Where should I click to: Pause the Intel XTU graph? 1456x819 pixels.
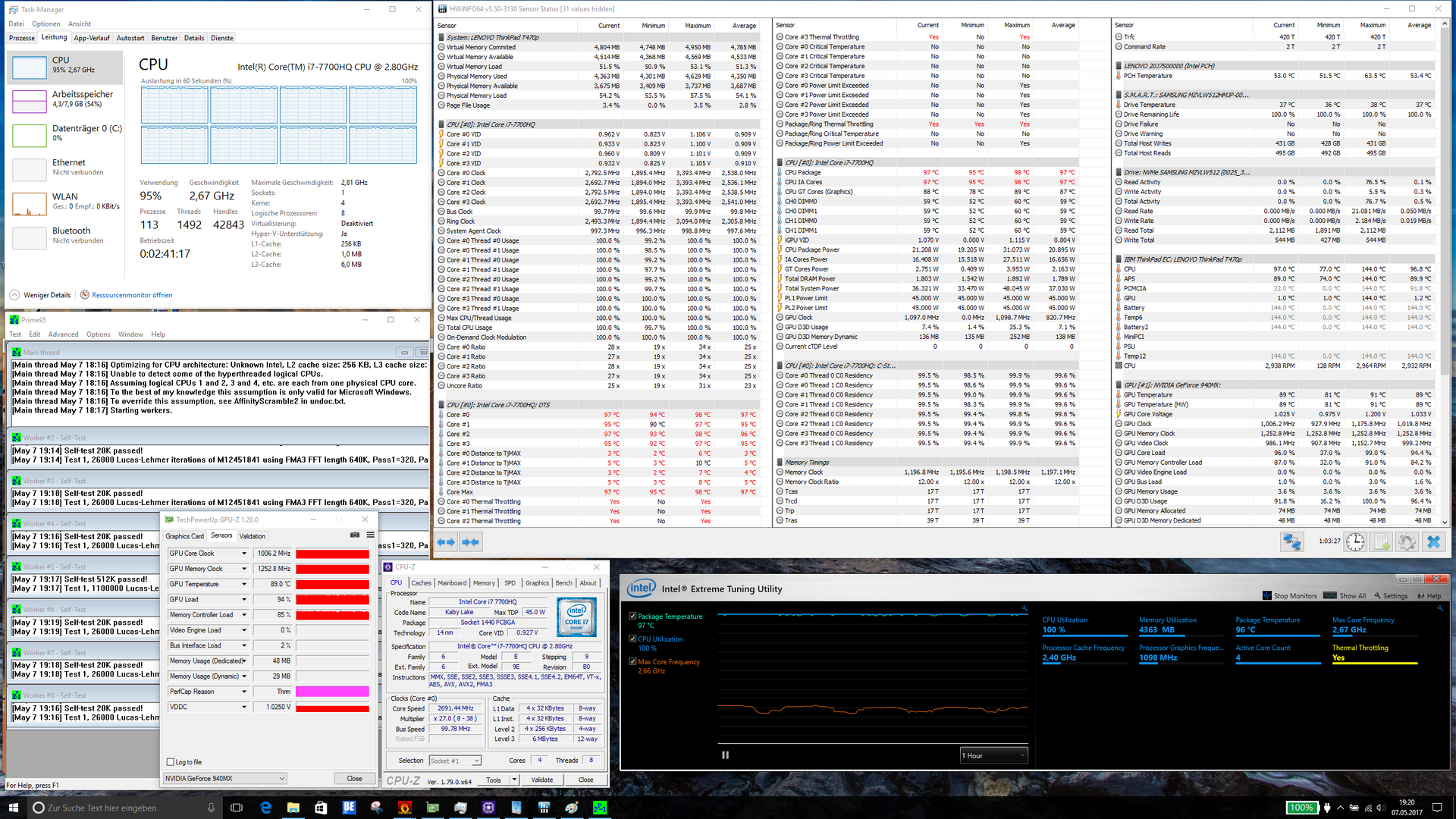point(725,755)
